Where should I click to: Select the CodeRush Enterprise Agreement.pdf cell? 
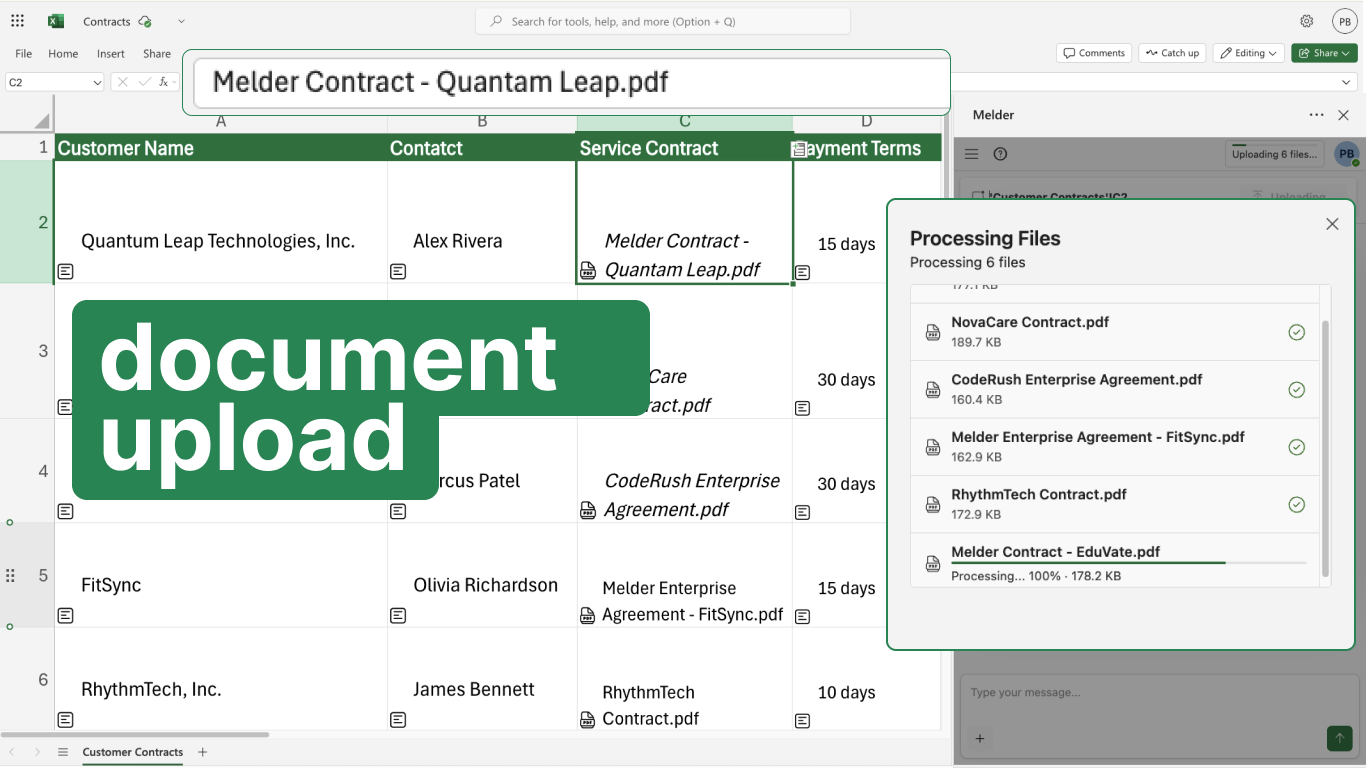(x=685, y=471)
